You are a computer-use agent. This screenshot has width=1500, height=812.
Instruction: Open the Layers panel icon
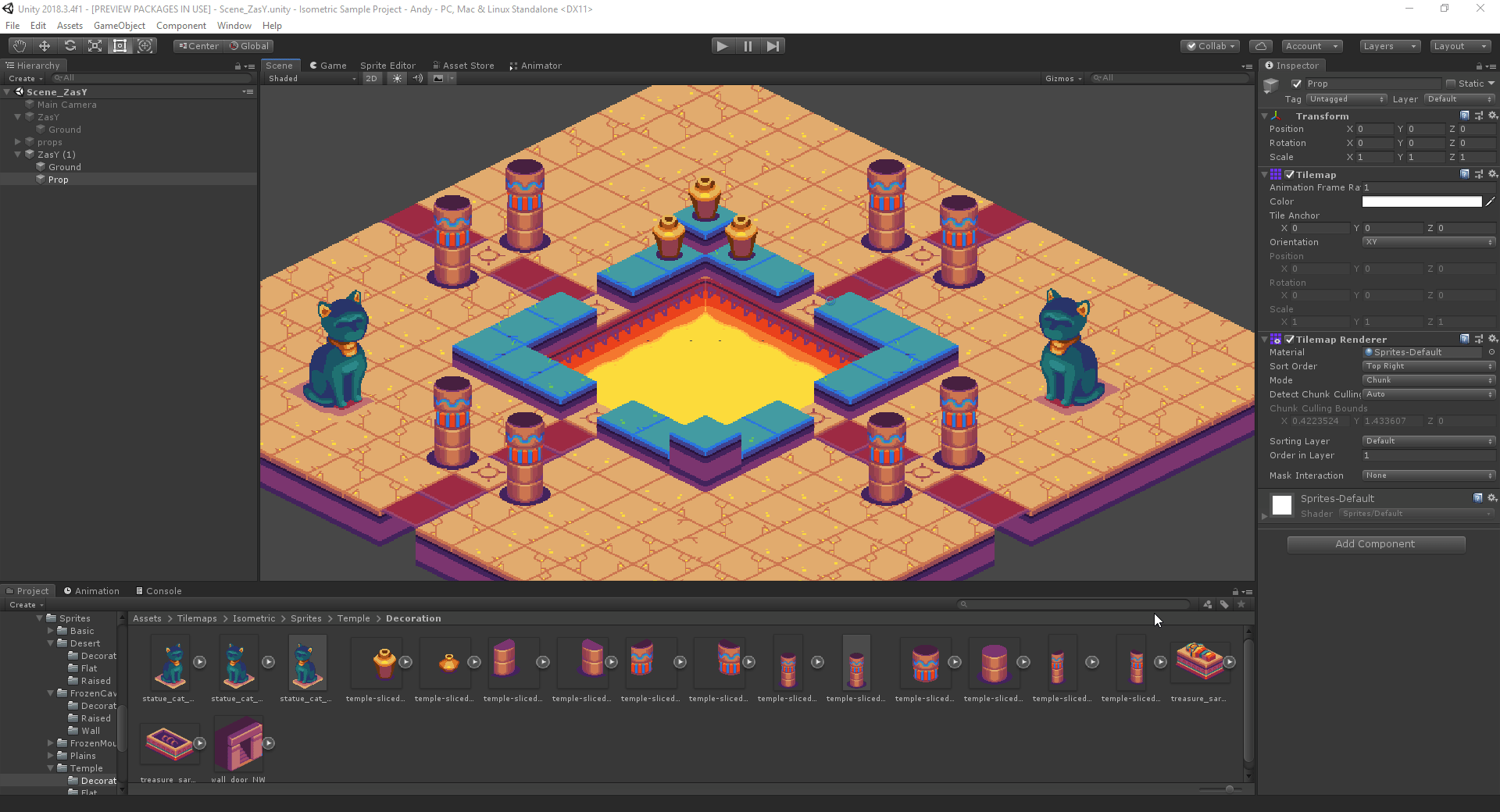1389,46
